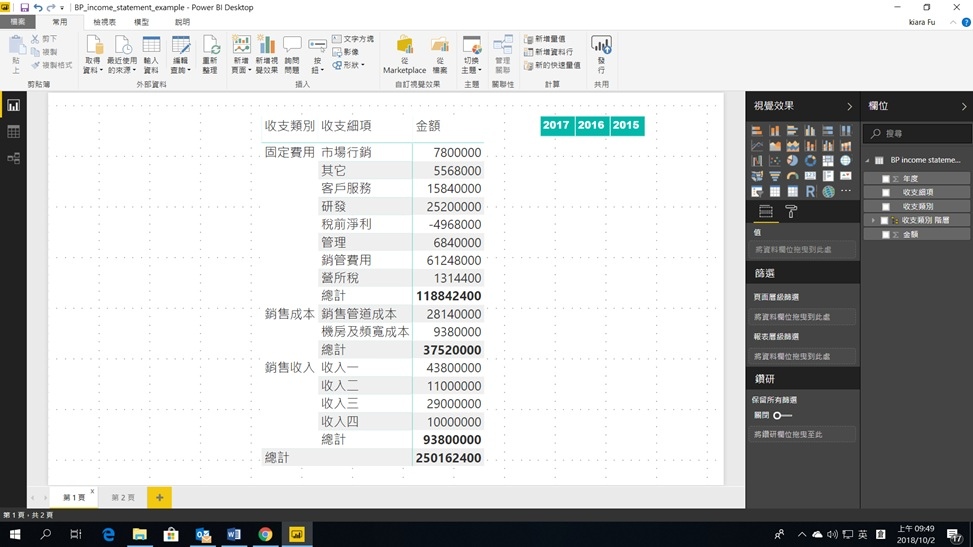The height and width of the screenshot is (547, 973).
Task: Check the 收支類別 field checkbox
Action: [886, 207]
